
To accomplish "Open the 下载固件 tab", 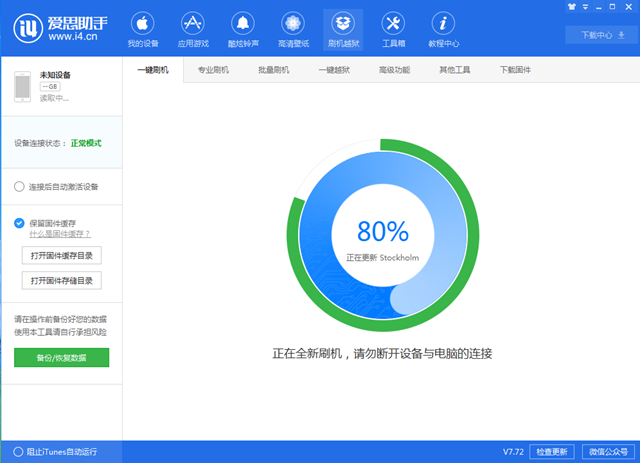I will pos(515,70).
